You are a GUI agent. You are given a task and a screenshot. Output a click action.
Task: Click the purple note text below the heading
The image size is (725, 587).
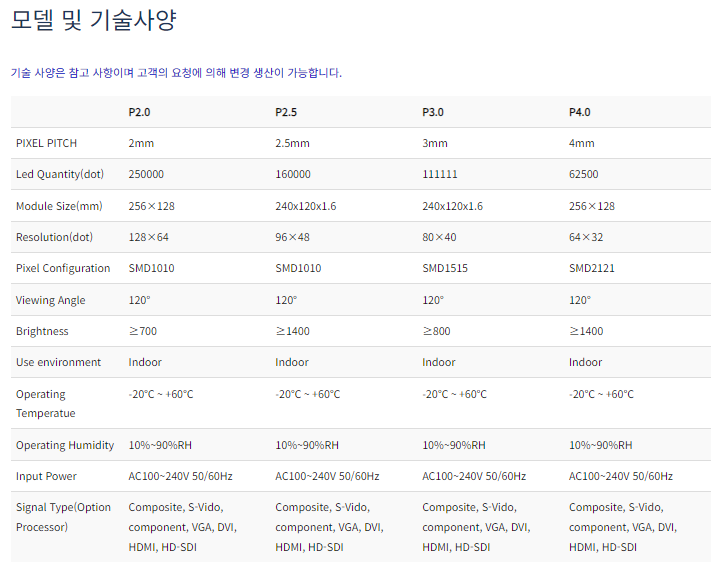(176, 73)
